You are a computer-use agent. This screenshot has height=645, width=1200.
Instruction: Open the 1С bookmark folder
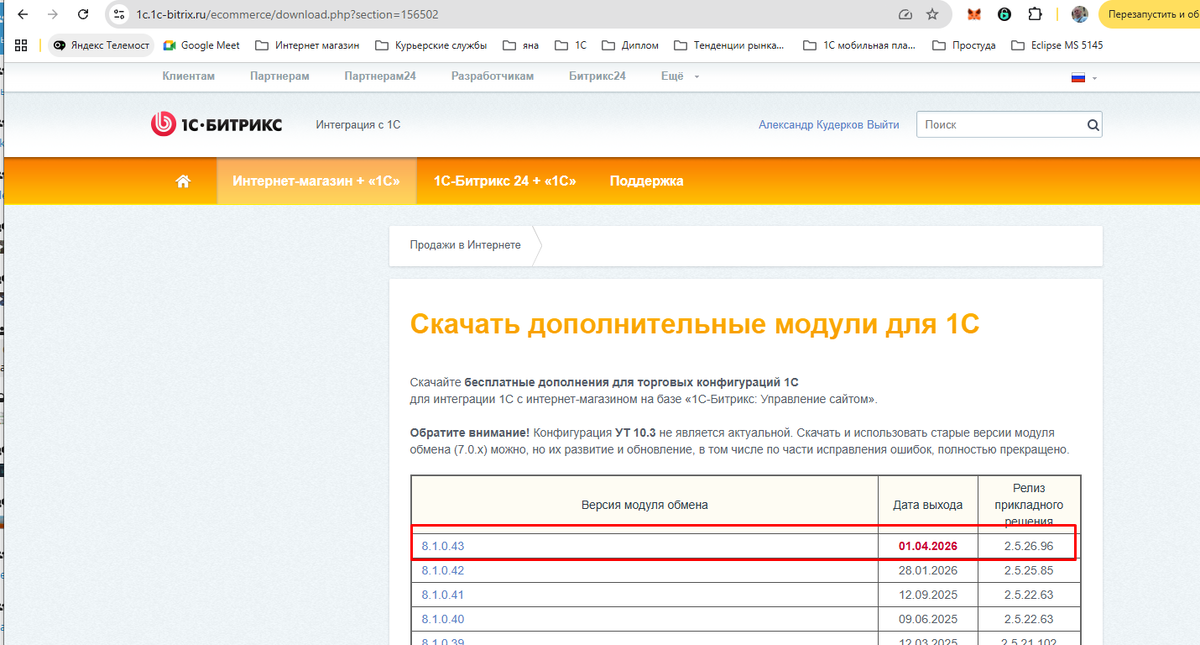570,45
